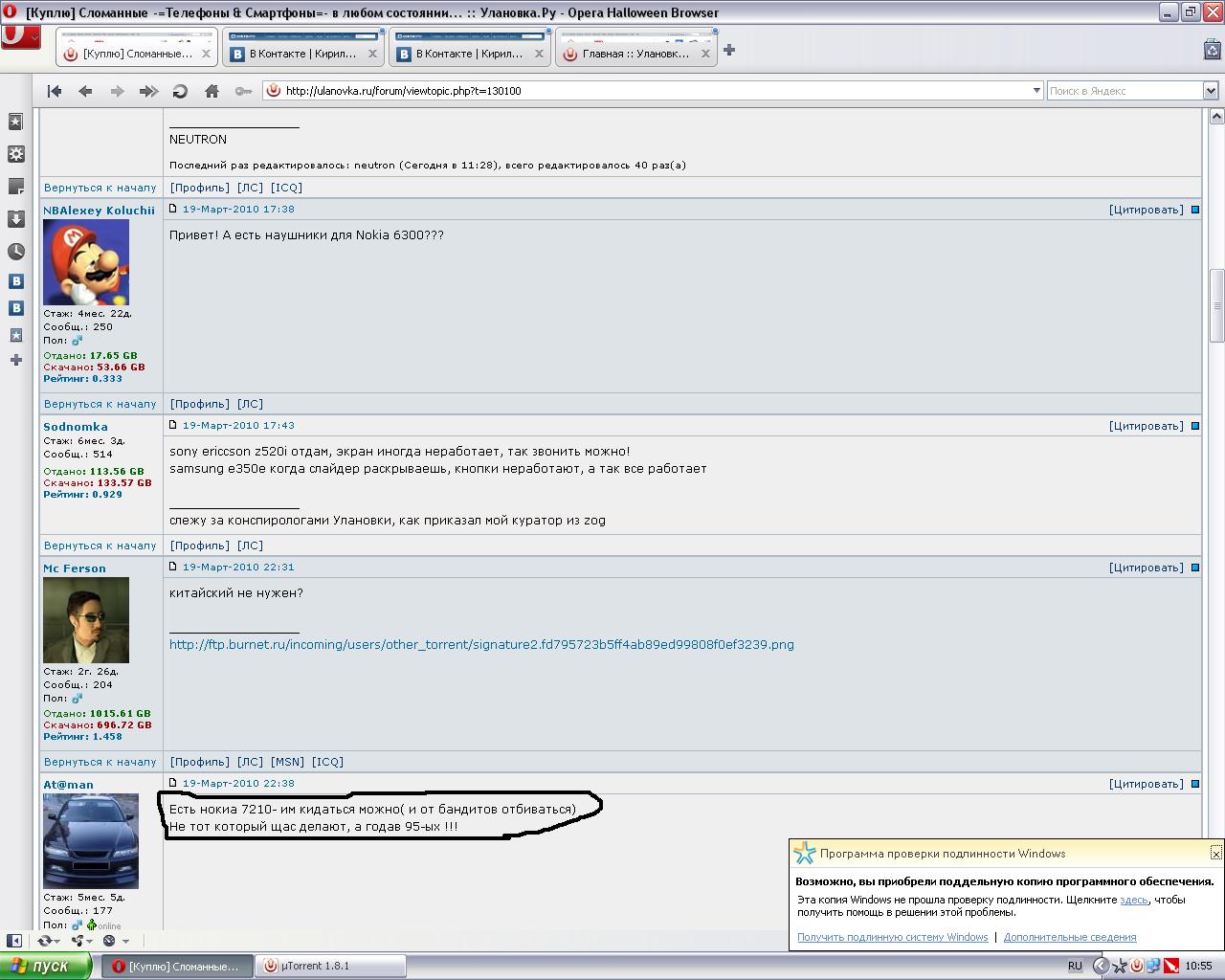The image size is (1225, 980).
Task: Click the Fast Forward double-arrow icon
Action: (x=148, y=91)
